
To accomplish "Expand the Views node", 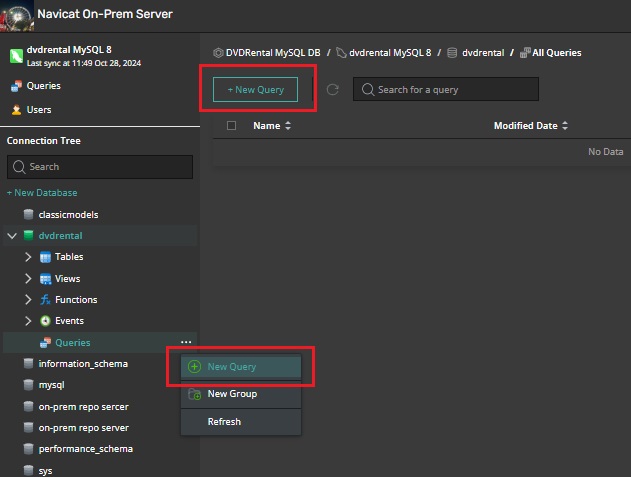I will pos(28,279).
